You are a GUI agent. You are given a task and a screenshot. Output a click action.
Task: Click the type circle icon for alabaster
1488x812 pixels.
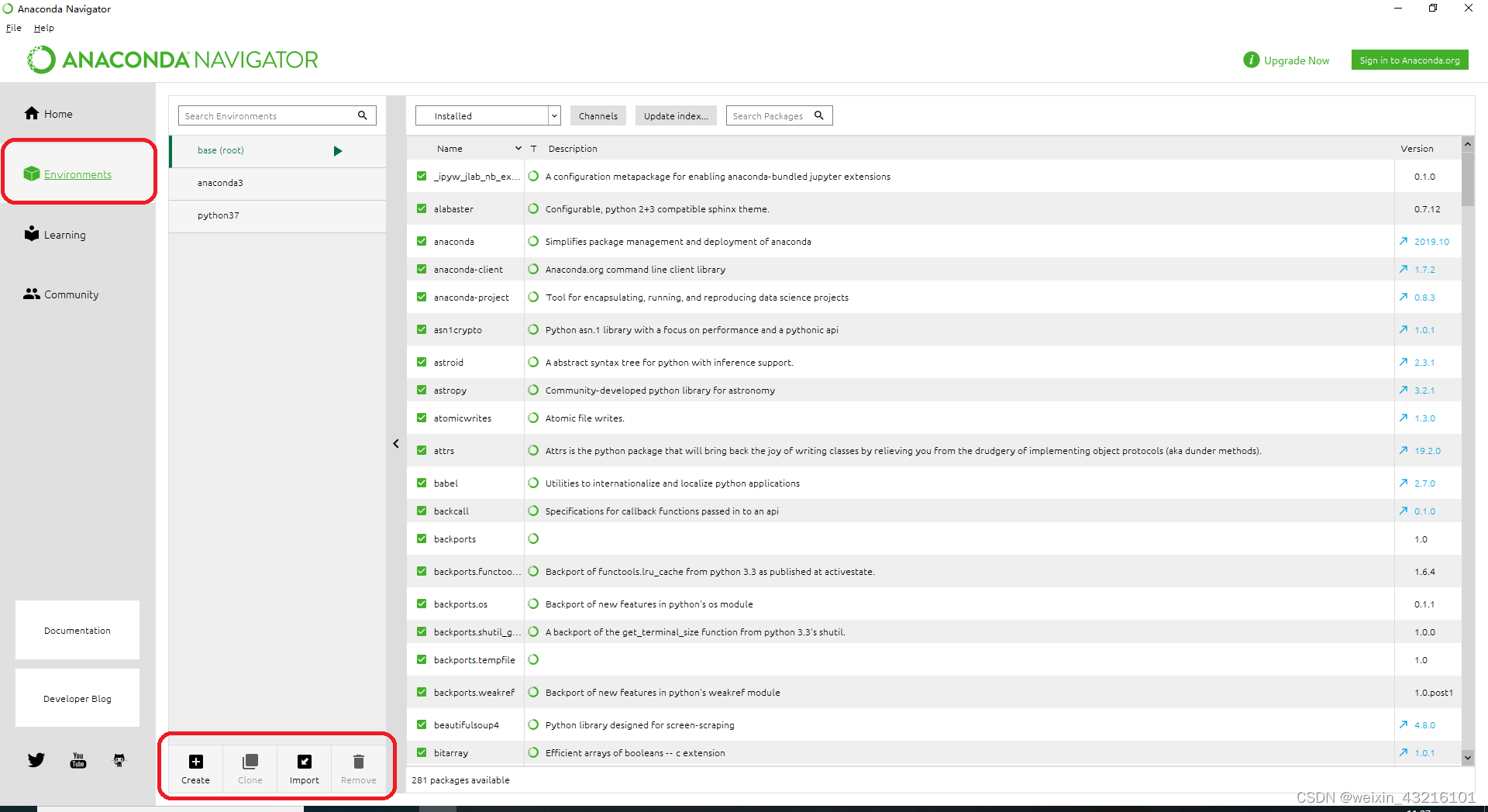click(x=533, y=209)
